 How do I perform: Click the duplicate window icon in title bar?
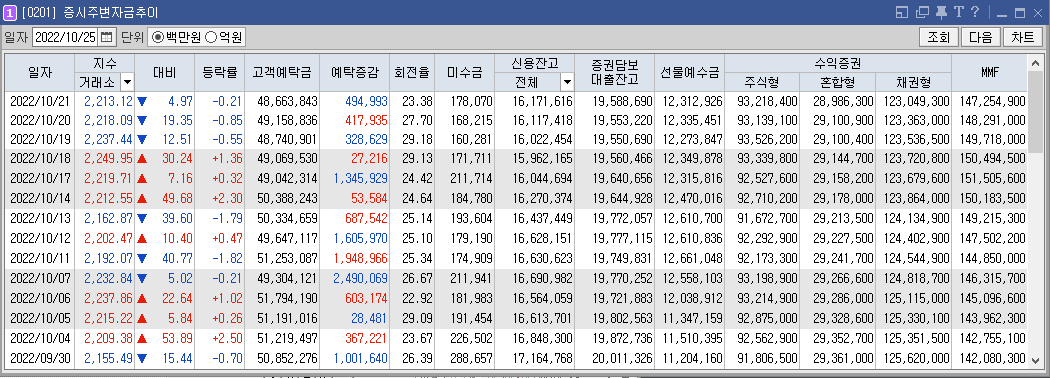pos(923,12)
